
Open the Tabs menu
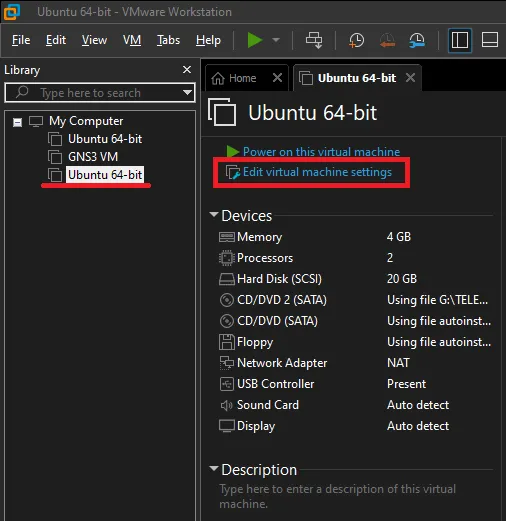(168, 40)
